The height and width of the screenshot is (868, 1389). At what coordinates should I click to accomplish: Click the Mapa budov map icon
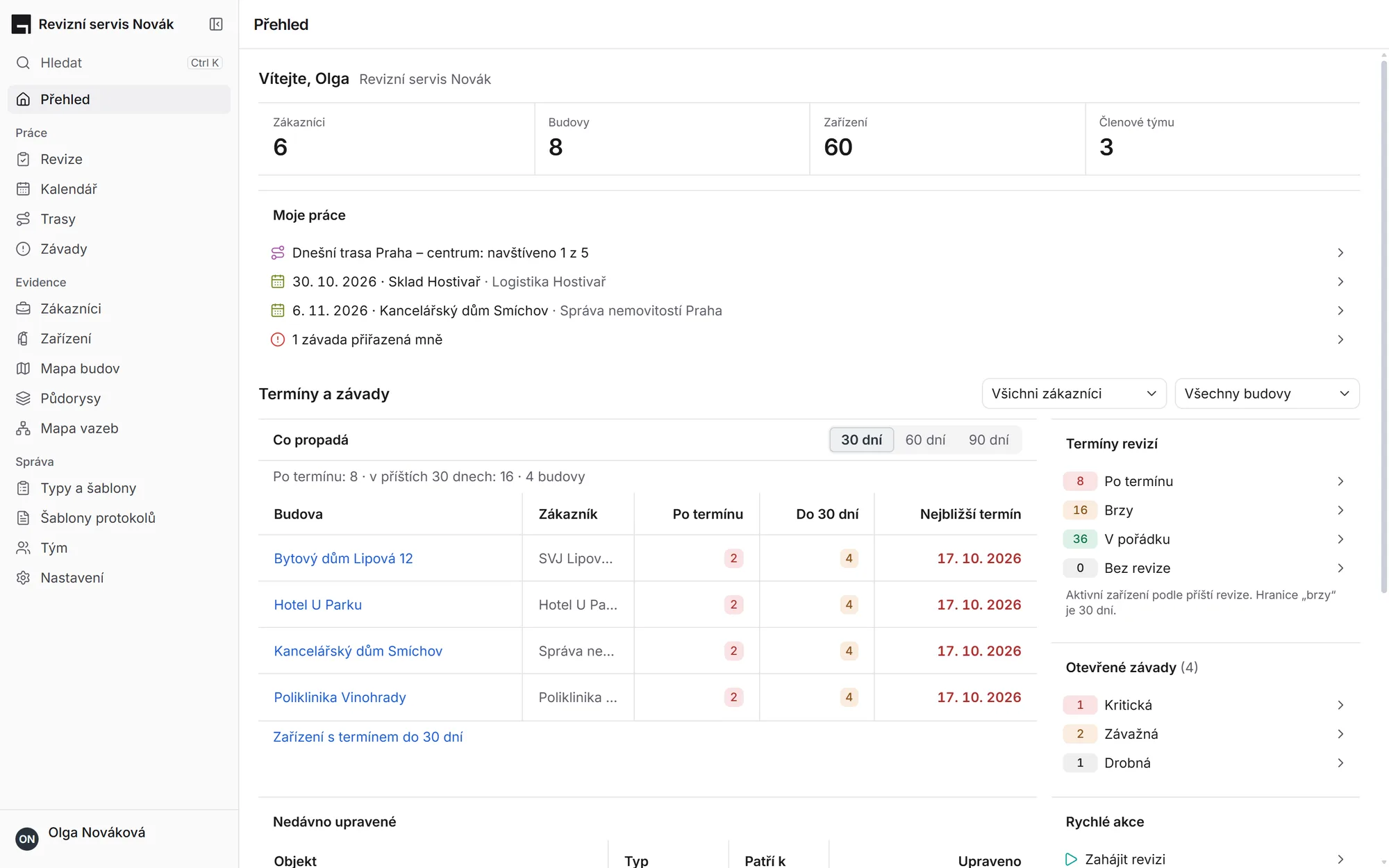(x=23, y=368)
